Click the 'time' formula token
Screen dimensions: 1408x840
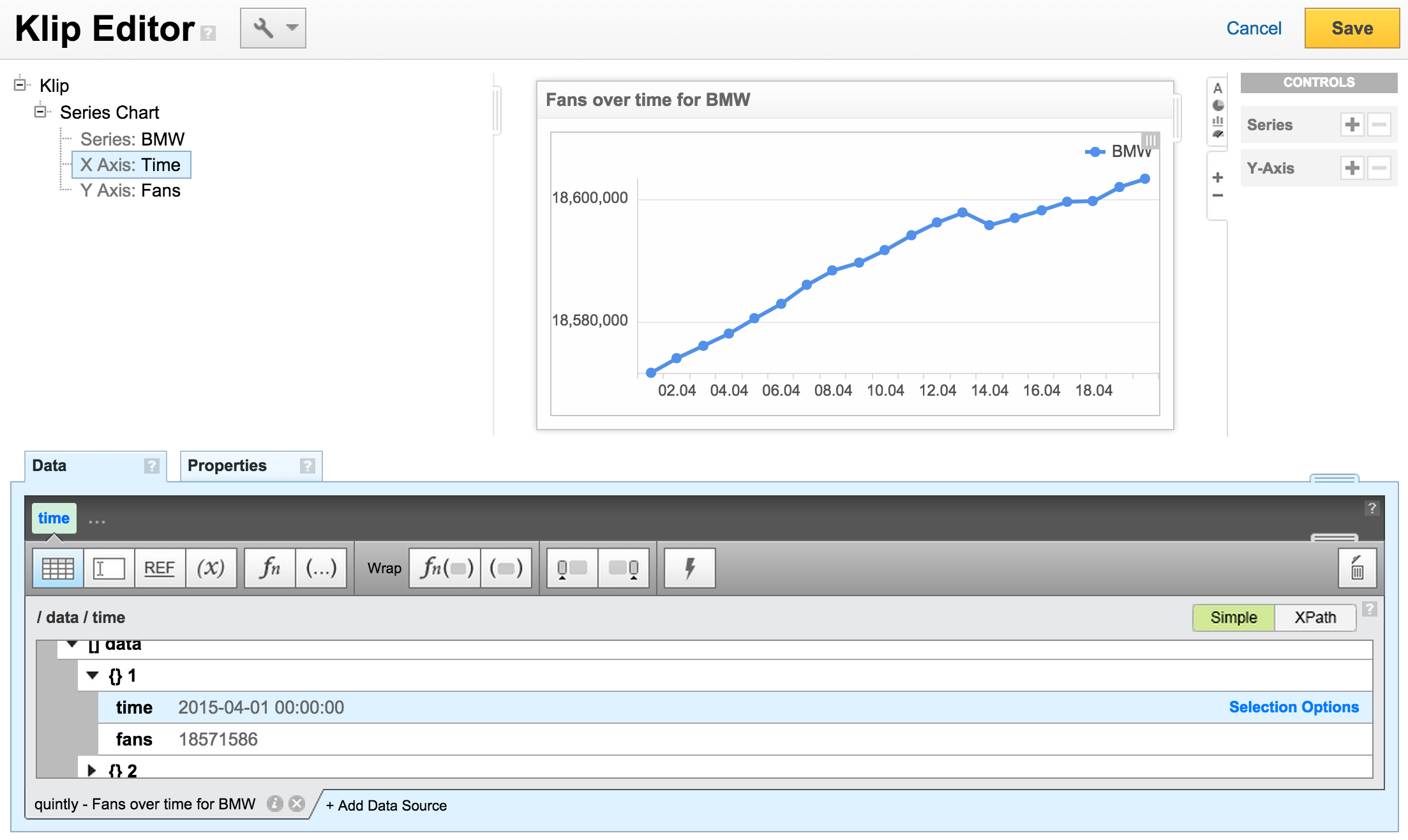click(54, 518)
